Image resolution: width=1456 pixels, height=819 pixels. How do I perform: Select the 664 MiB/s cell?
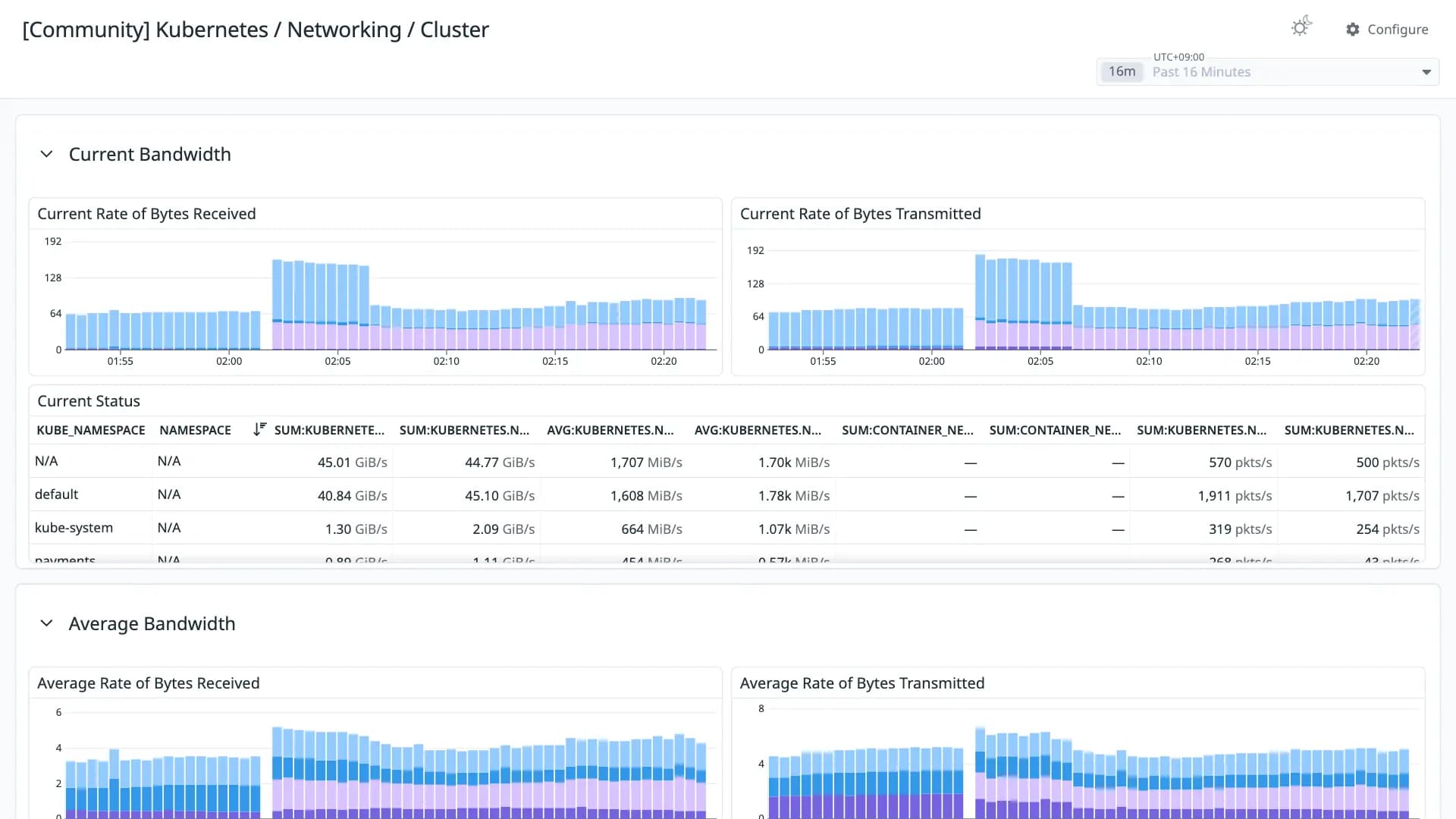[x=651, y=529]
